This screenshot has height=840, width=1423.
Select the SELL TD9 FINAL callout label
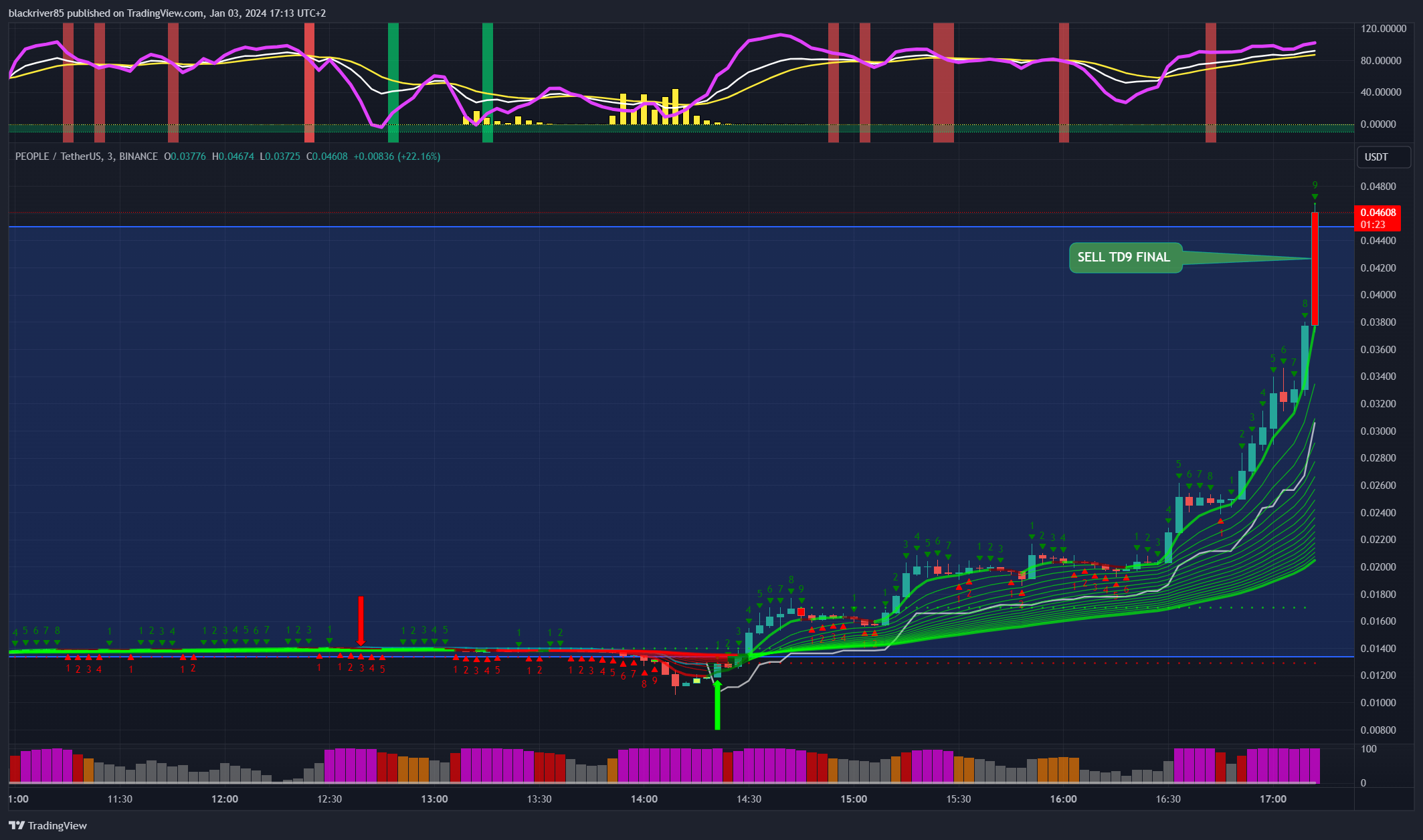(x=1125, y=257)
